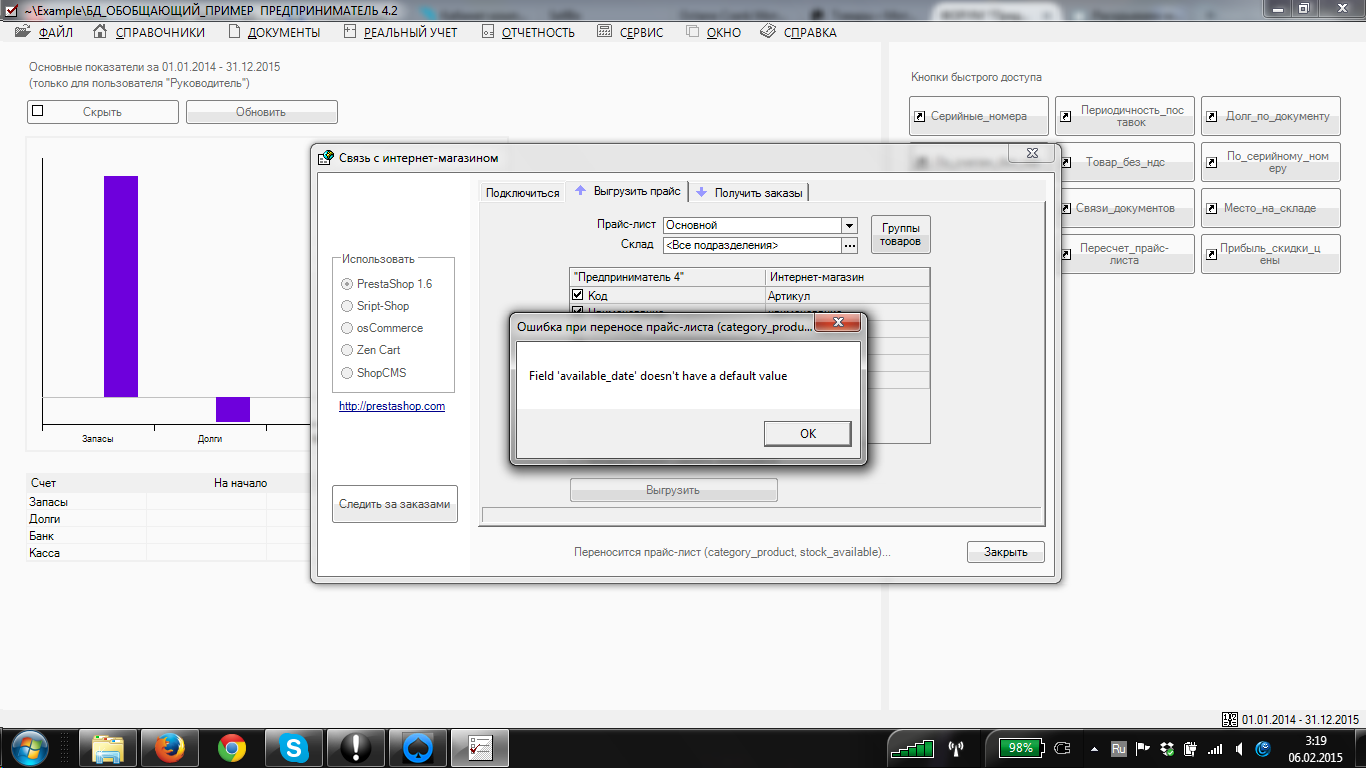Click the volume speaker tray icon
This screenshot has height=768, width=1366.
pyautogui.click(x=1239, y=748)
